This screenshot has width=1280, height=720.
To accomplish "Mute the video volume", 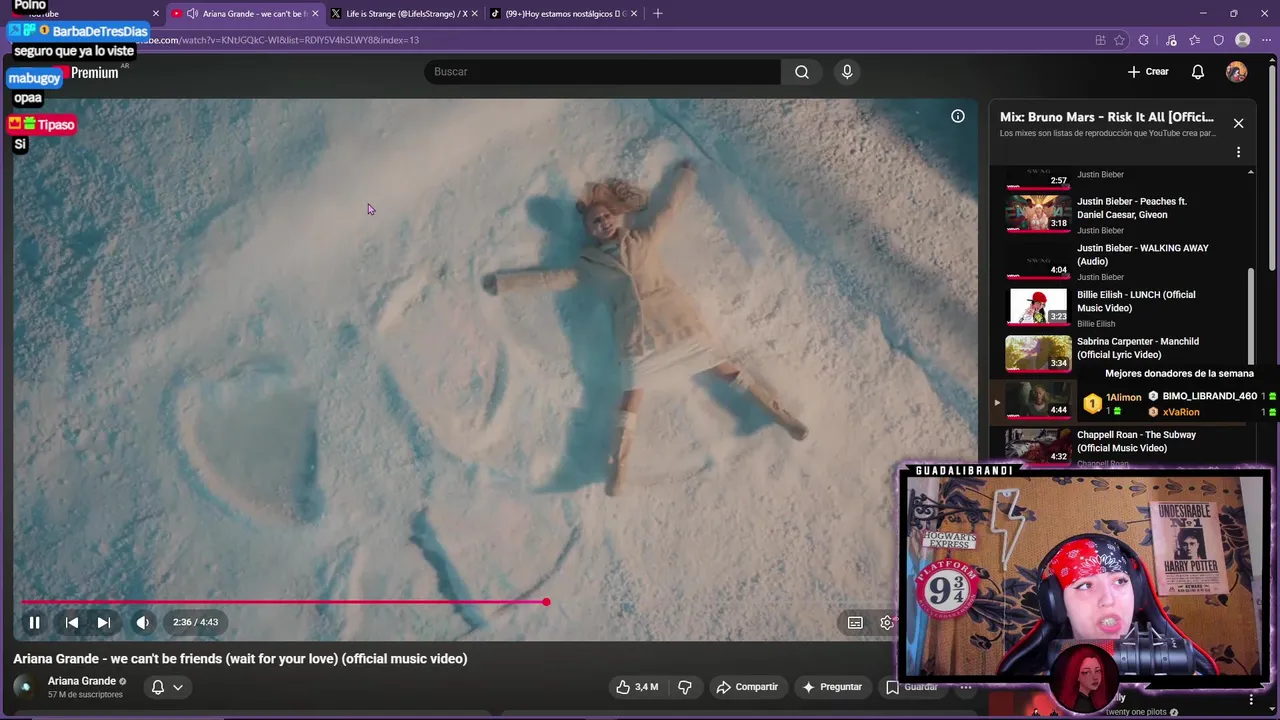I will pyautogui.click(x=143, y=622).
